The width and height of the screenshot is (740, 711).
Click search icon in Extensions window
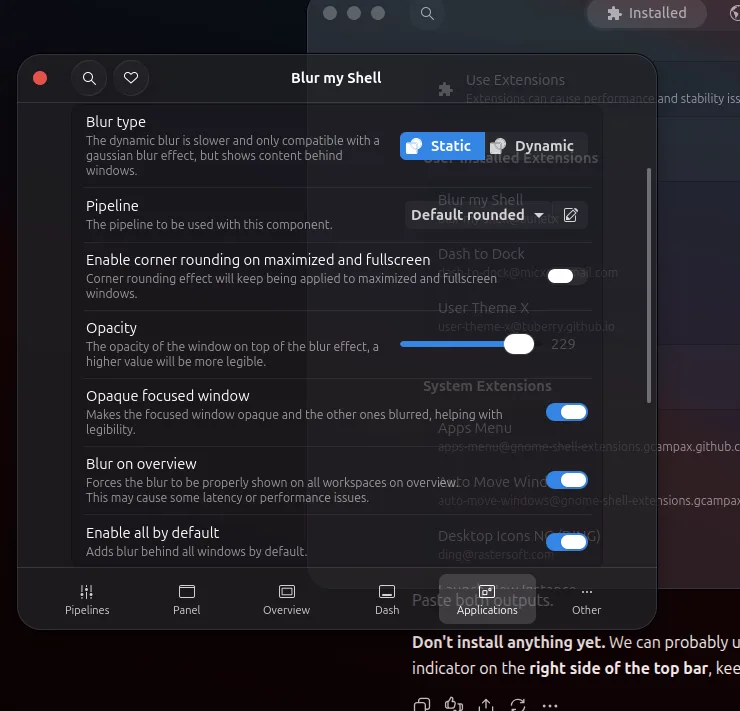point(427,13)
